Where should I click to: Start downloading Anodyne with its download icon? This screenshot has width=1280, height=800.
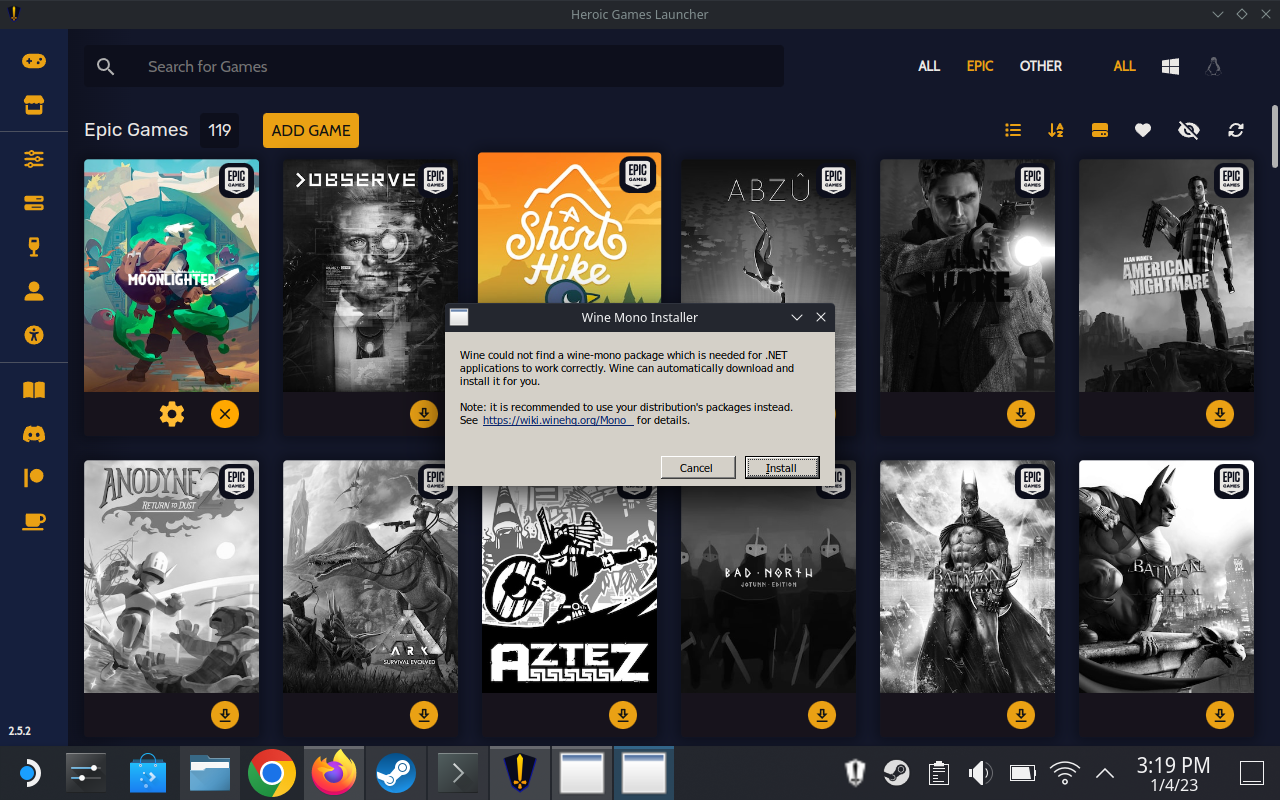[225, 715]
